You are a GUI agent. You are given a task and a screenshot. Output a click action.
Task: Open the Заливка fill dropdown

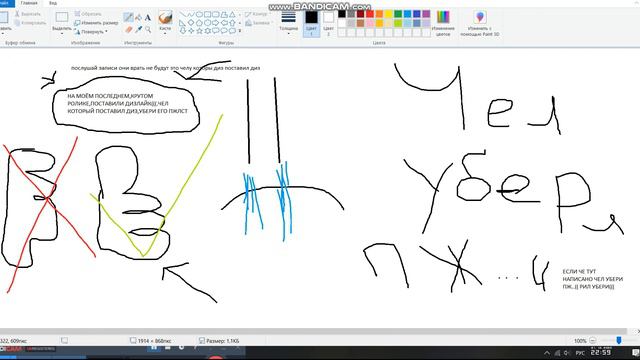click(259, 23)
